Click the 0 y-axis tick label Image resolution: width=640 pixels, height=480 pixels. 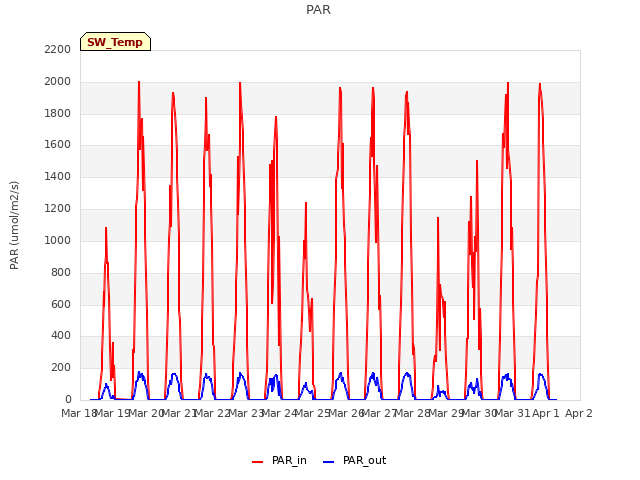(x=68, y=399)
